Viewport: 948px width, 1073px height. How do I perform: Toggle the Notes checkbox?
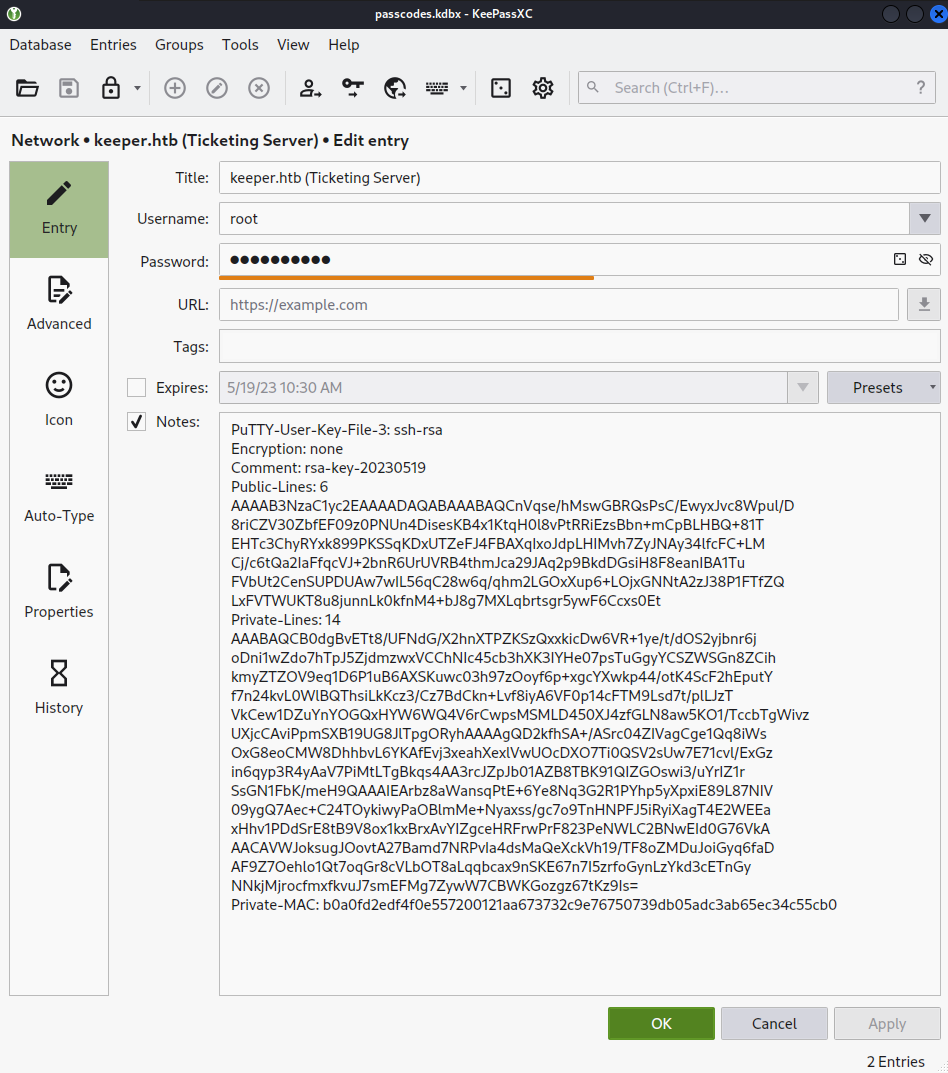[x=136, y=422]
